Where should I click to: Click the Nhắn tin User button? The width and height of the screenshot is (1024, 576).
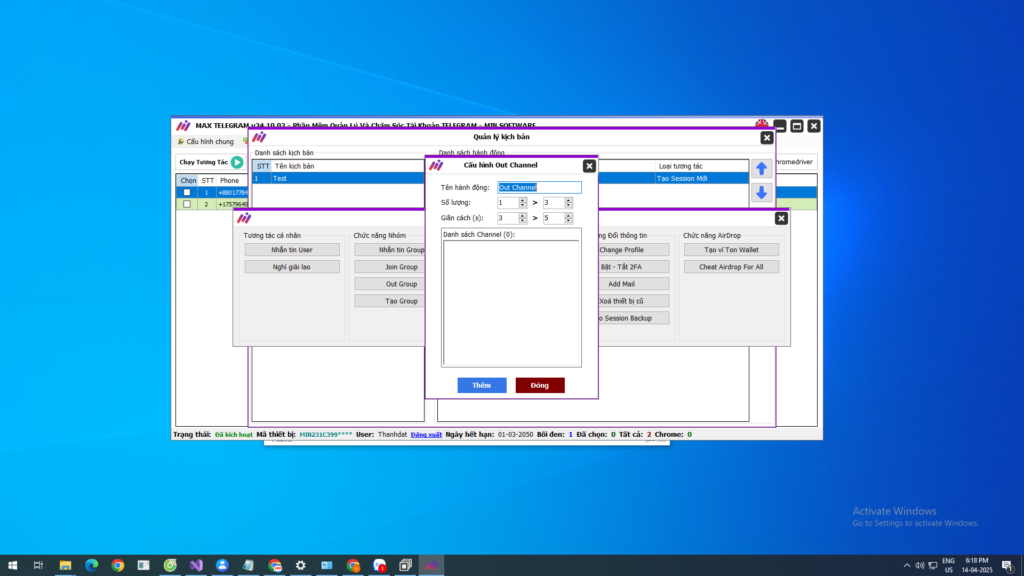click(x=292, y=250)
